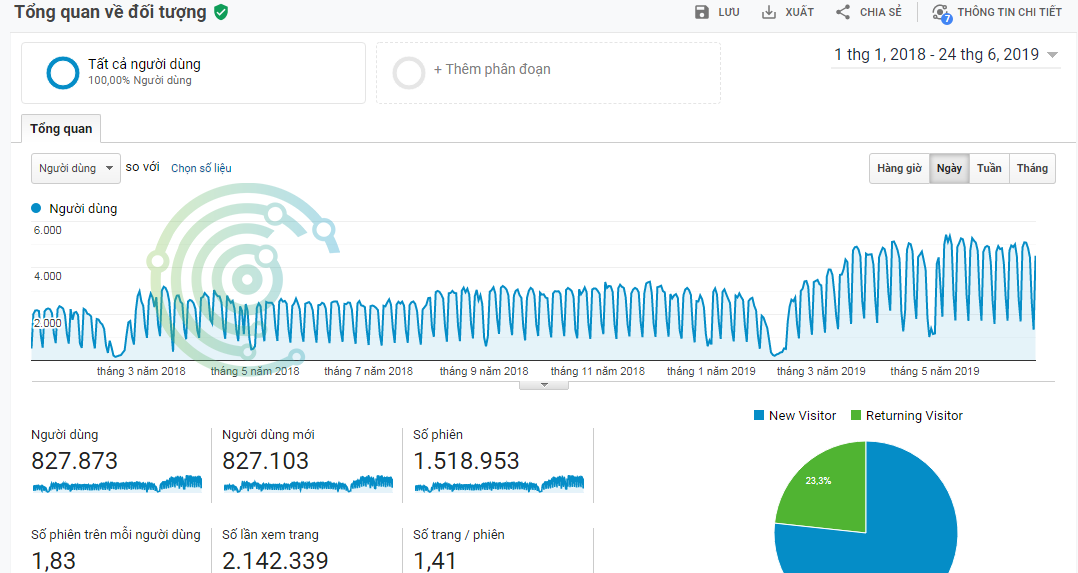This screenshot has width=1078, height=573.
Task: Click the CHIA SẺ share icon
Action: pos(843,12)
